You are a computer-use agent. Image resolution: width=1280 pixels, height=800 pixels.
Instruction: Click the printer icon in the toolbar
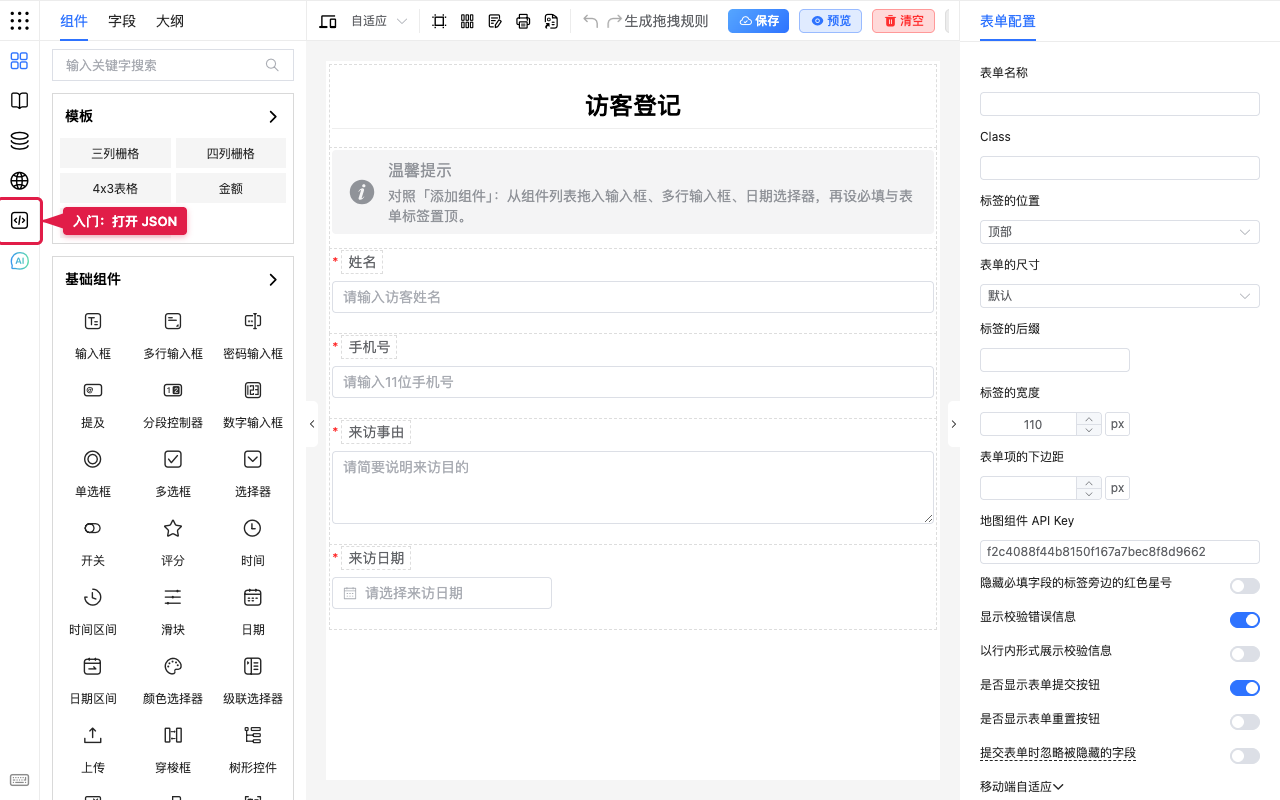tap(523, 21)
